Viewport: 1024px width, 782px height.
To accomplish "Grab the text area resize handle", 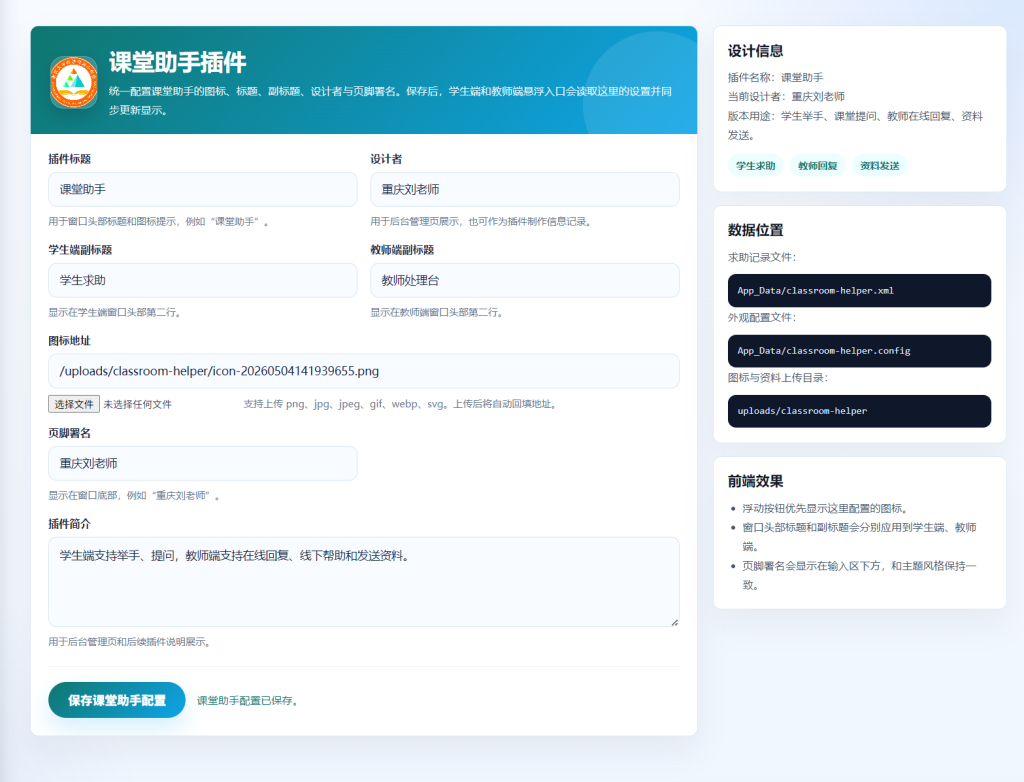I will tap(675, 622).
